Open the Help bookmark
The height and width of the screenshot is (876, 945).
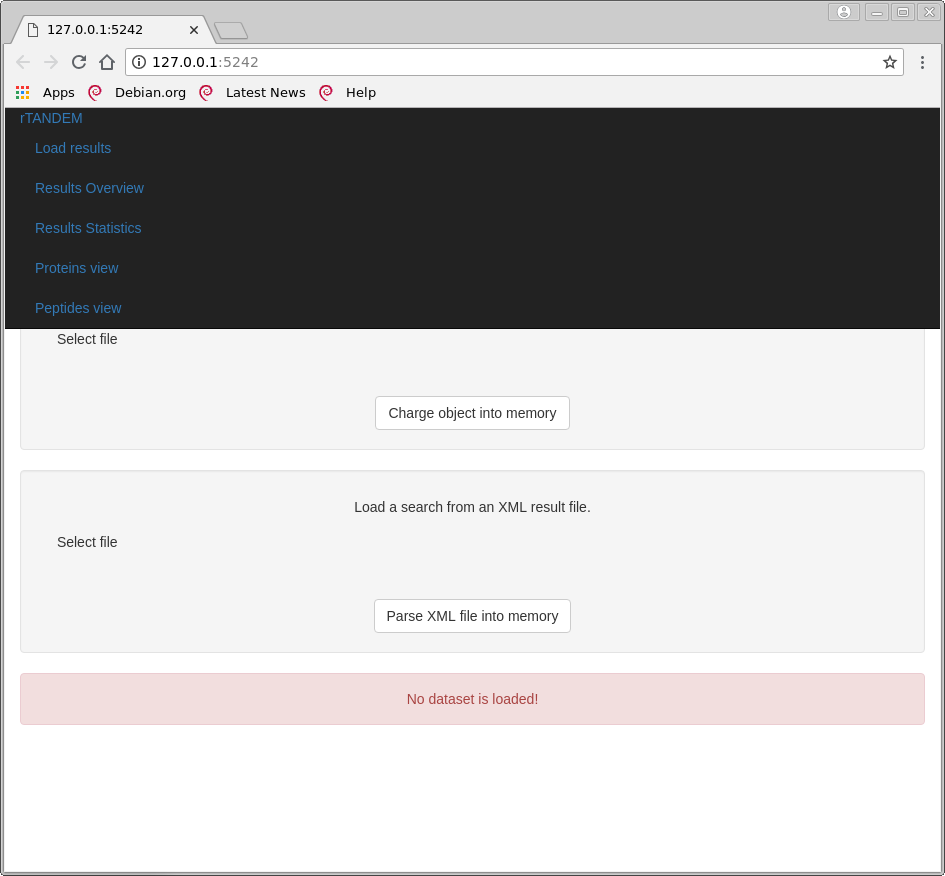coord(348,92)
